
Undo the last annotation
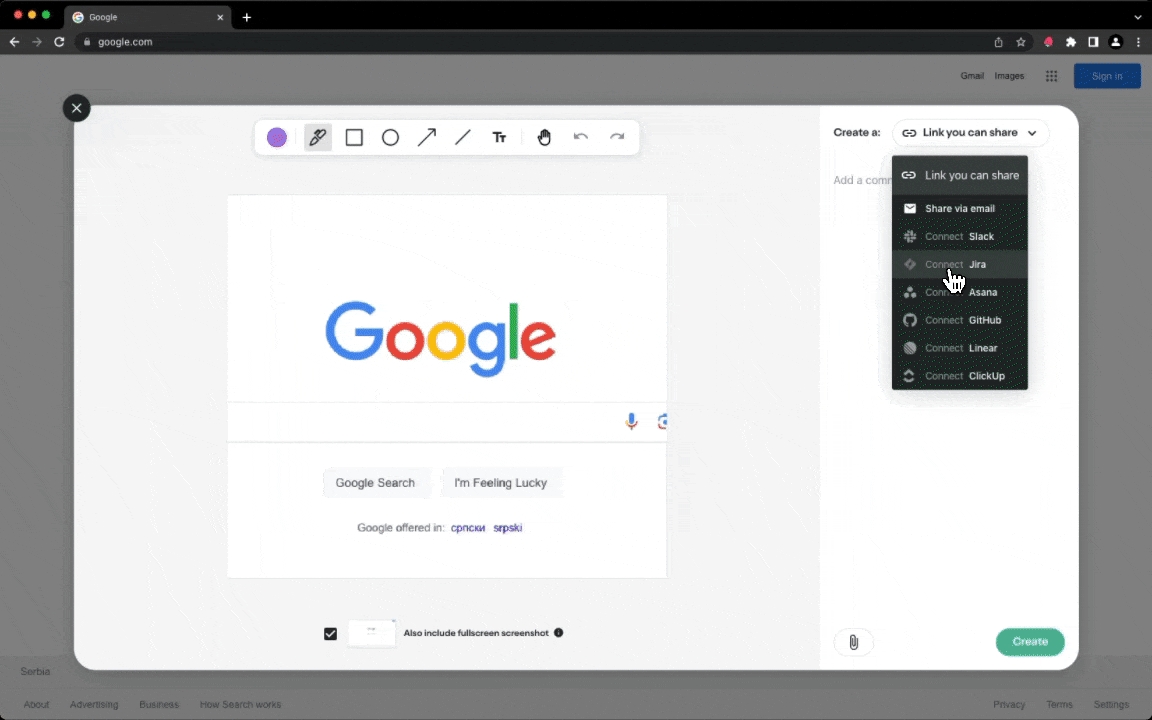(x=581, y=137)
